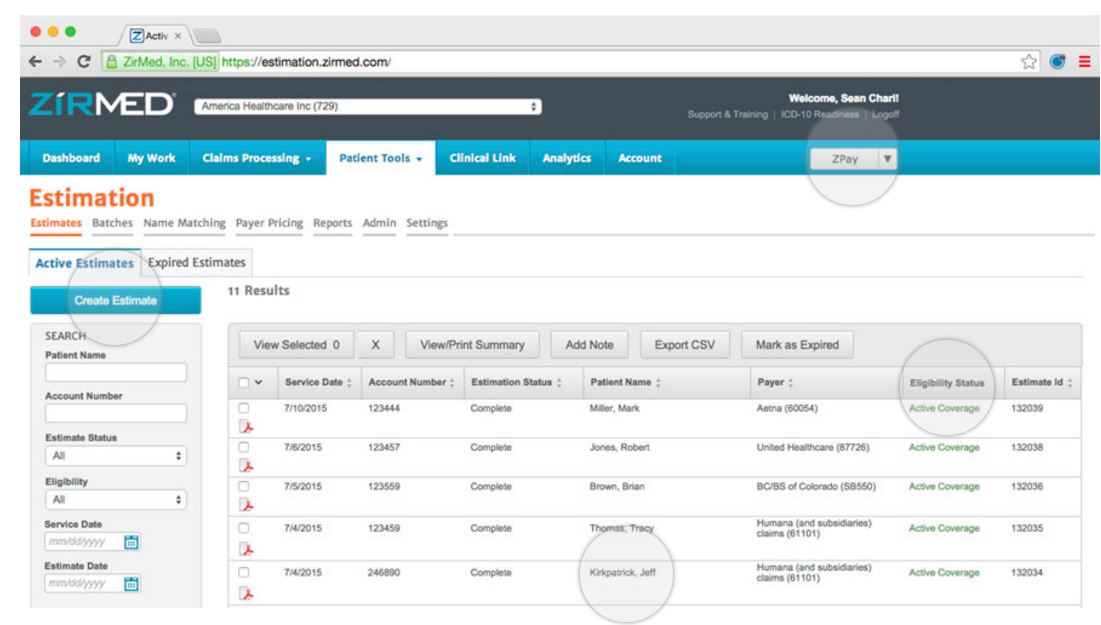The height and width of the screenshot is (625, 1101).
Task: Open Admin sub-navigation
Action: pos(379,223)
